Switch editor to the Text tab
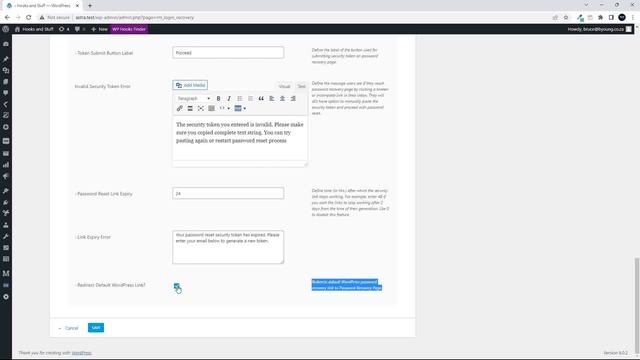The image size is (640, 360). pyautogui.click(x=301, y=86)
